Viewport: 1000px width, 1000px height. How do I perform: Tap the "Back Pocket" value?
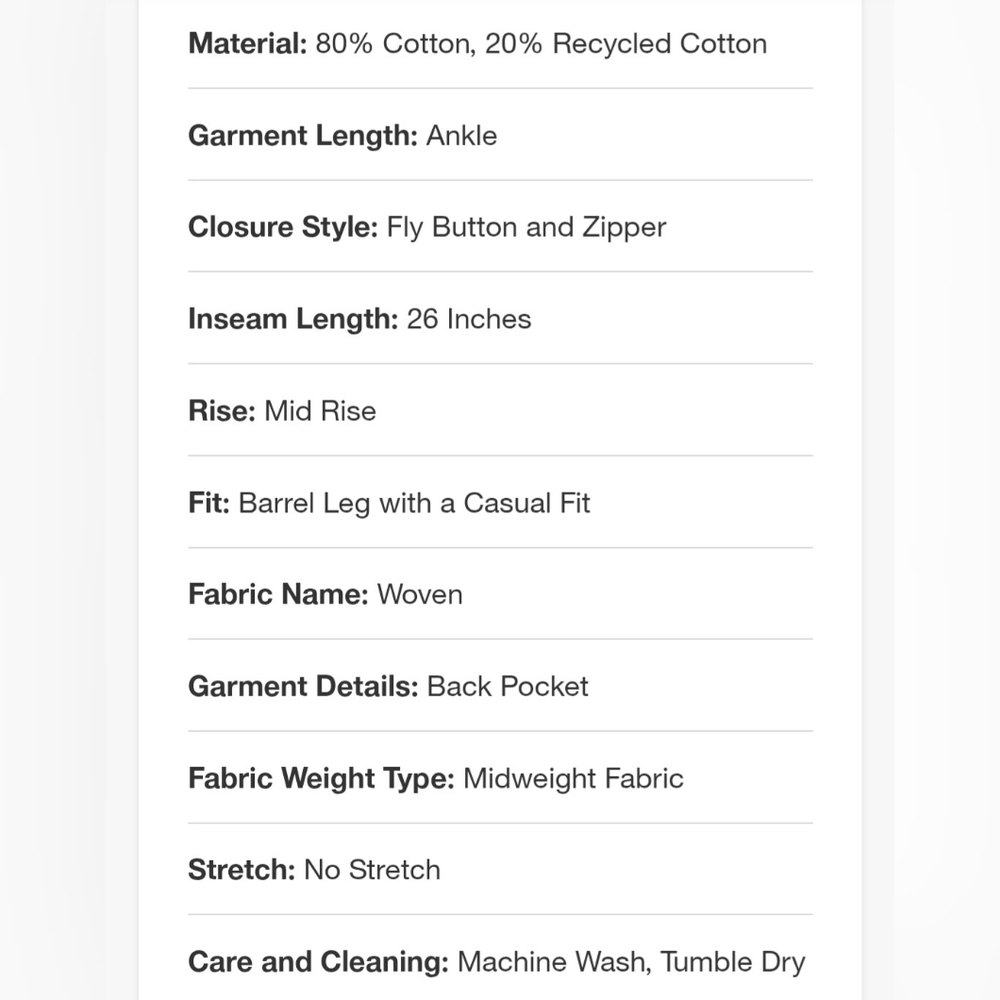click(x=507, y=686)
